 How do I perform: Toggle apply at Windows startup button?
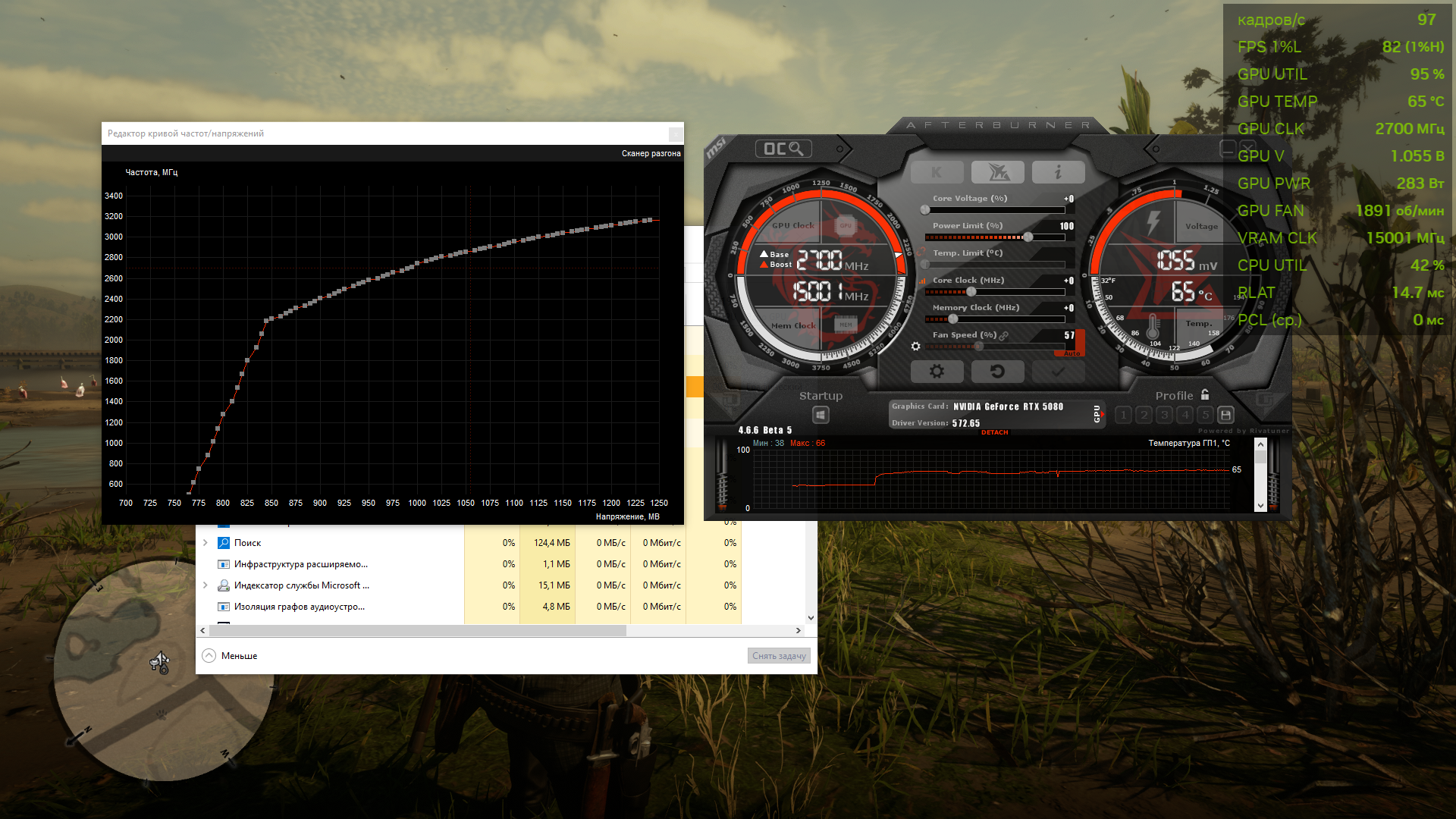(821, 415)
